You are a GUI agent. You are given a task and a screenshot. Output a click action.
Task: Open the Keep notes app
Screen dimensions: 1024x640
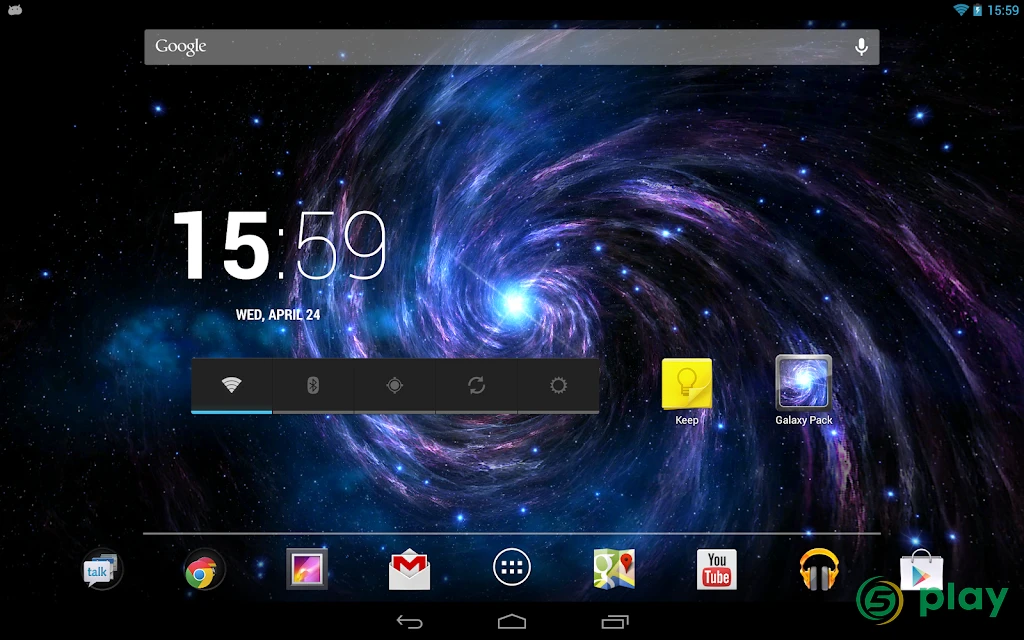[686, 392]
